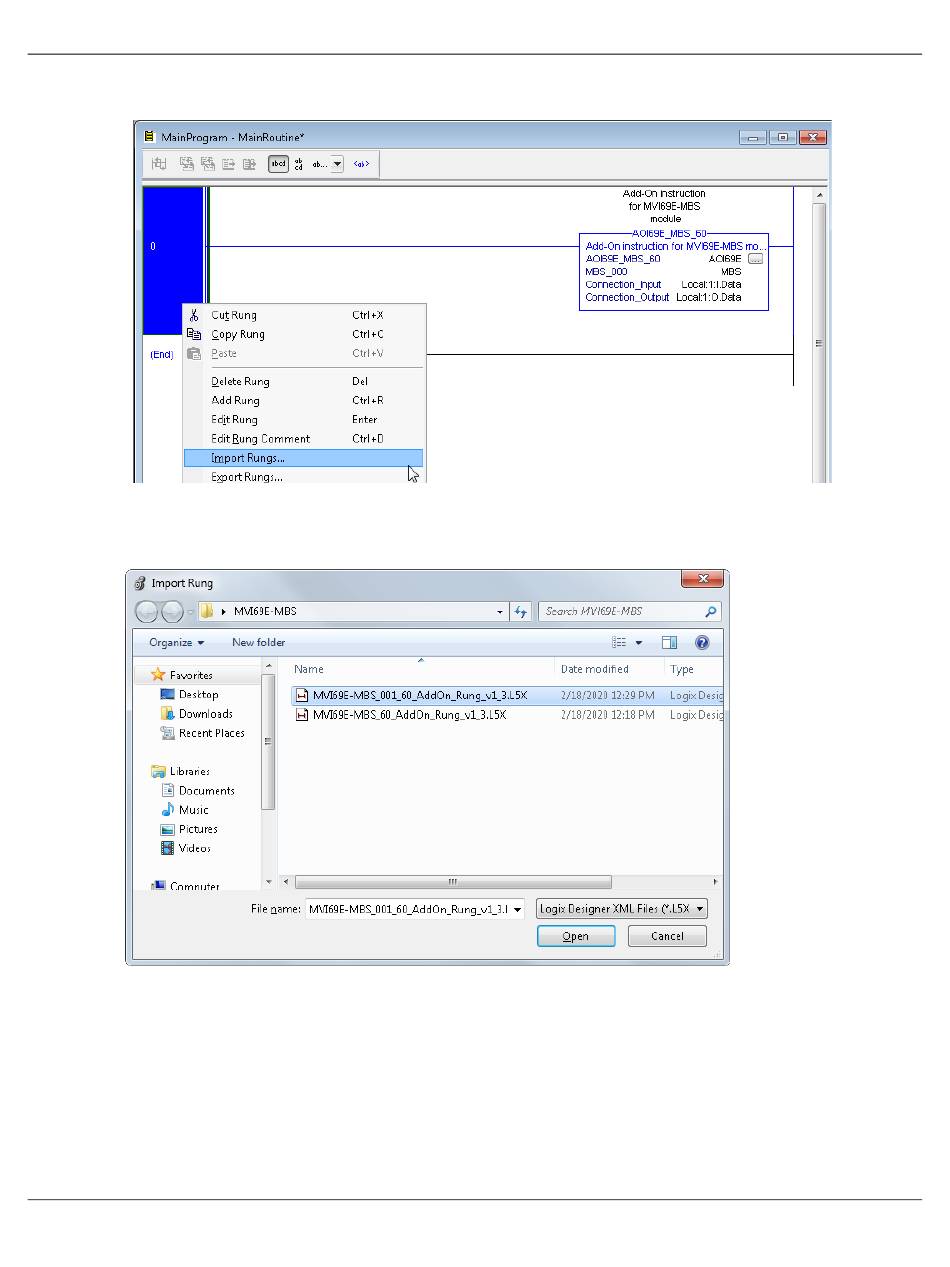Click the Forward arrow in Import Rung dialog
Screen dimensions: 950x1267
[172, 611]
